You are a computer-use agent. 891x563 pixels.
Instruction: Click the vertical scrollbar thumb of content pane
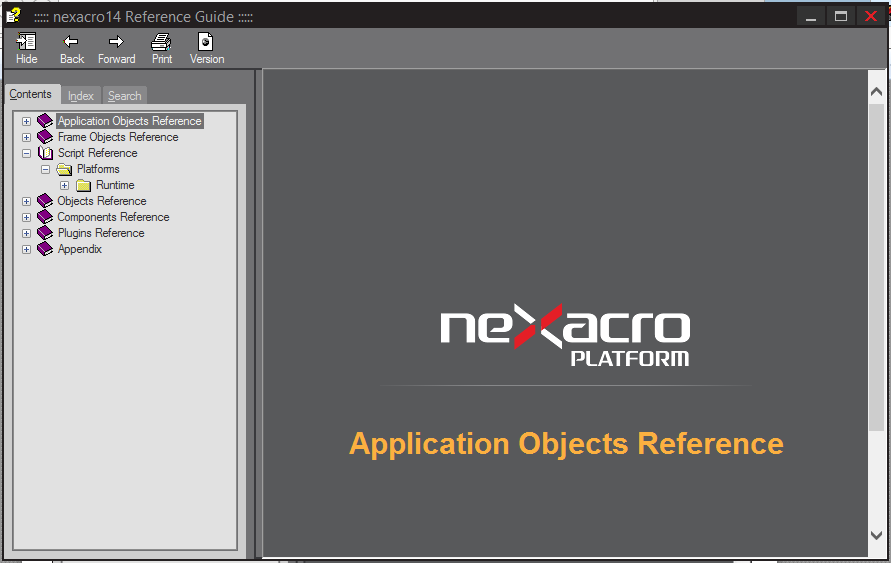point(876,267)
